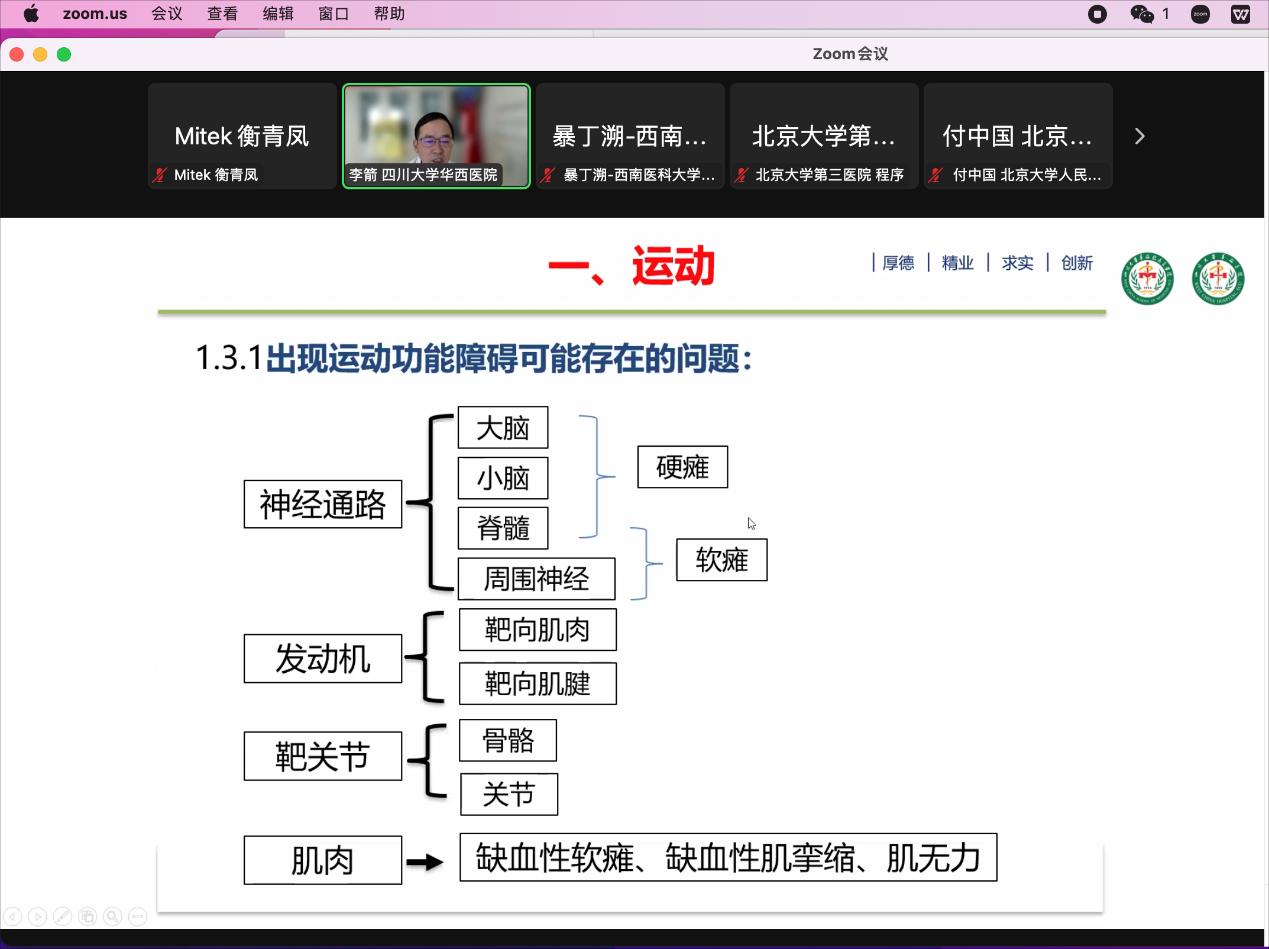
Task: Click the slide copy/view all slides icon
Action: [87, 916]
